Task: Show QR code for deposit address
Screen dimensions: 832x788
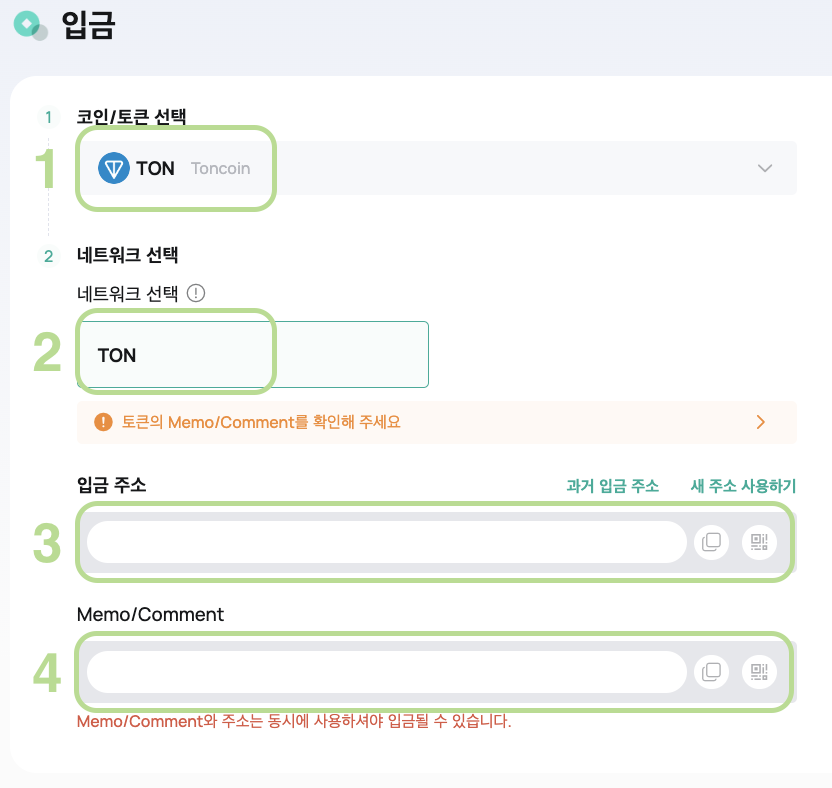Action: point(759,542)
